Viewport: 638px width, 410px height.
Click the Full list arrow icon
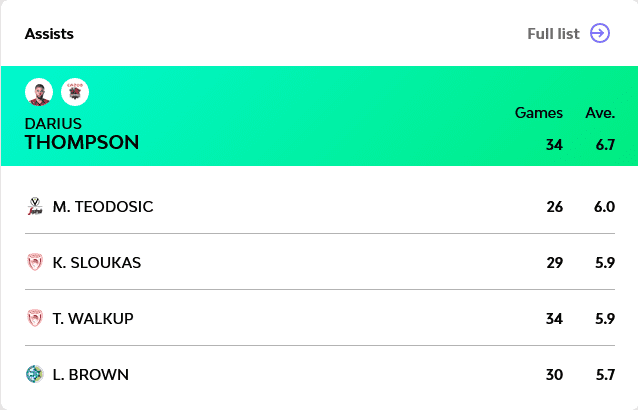point(599,33)
